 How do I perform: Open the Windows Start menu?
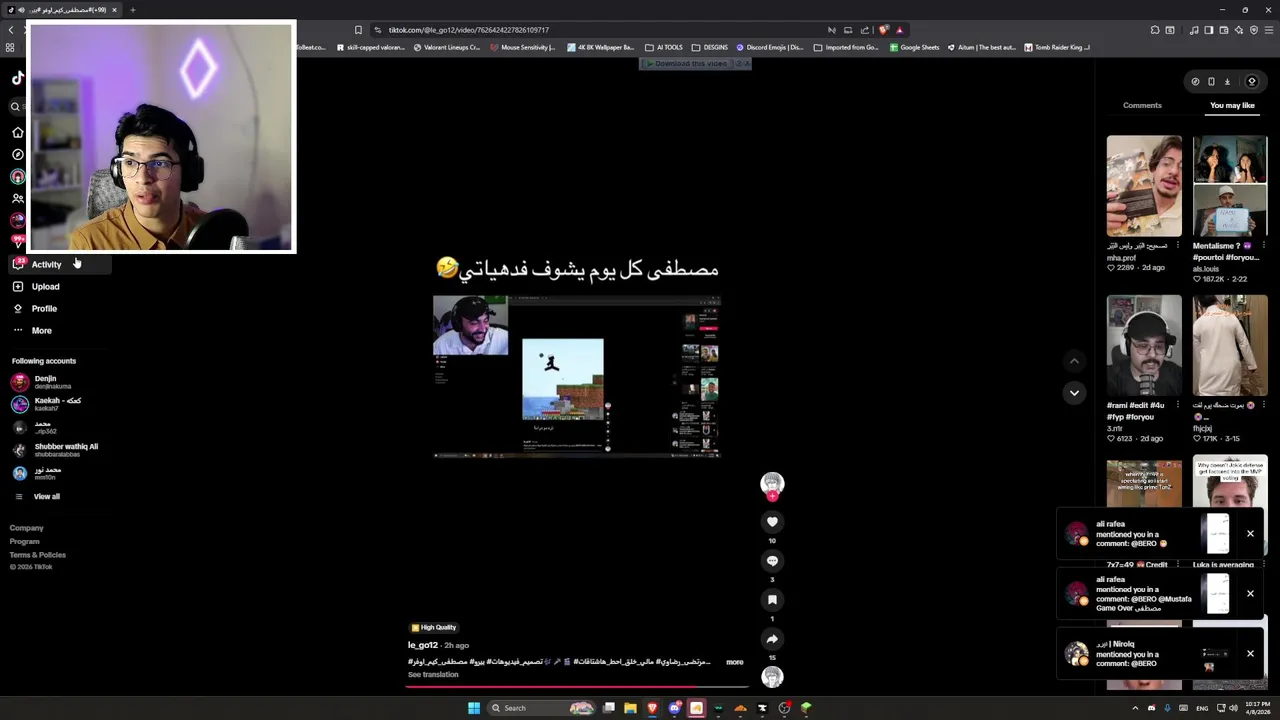(474, 708)
